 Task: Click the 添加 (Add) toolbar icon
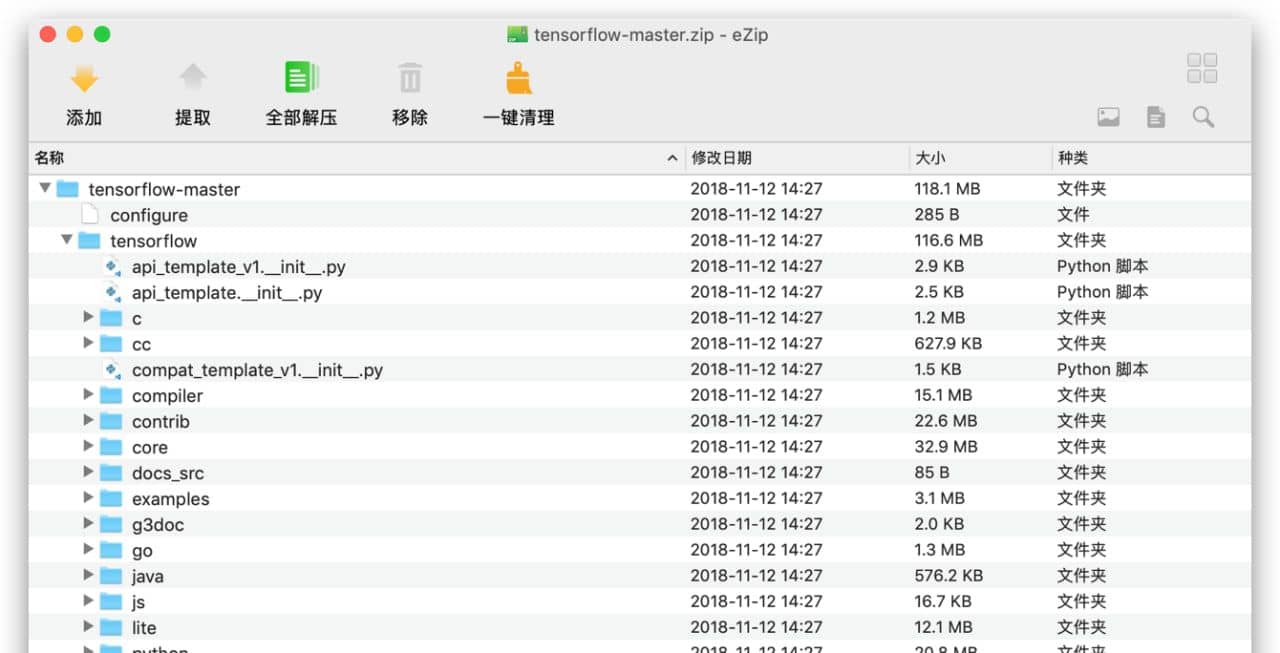84,78
